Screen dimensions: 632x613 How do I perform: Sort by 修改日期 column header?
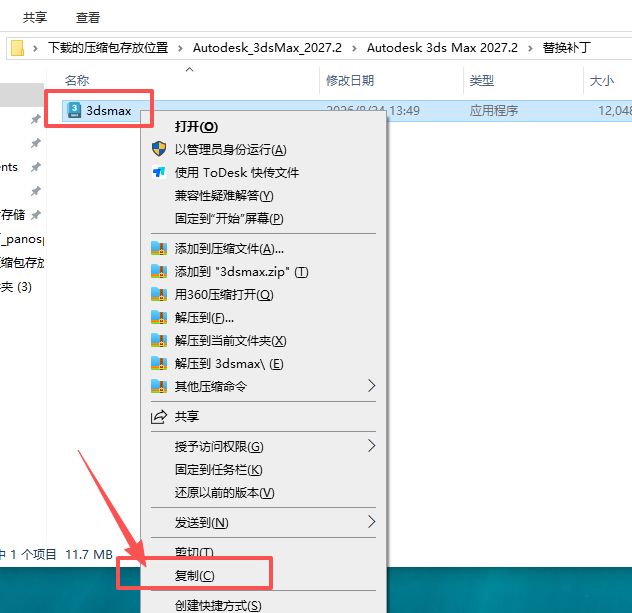coord(350,80)
